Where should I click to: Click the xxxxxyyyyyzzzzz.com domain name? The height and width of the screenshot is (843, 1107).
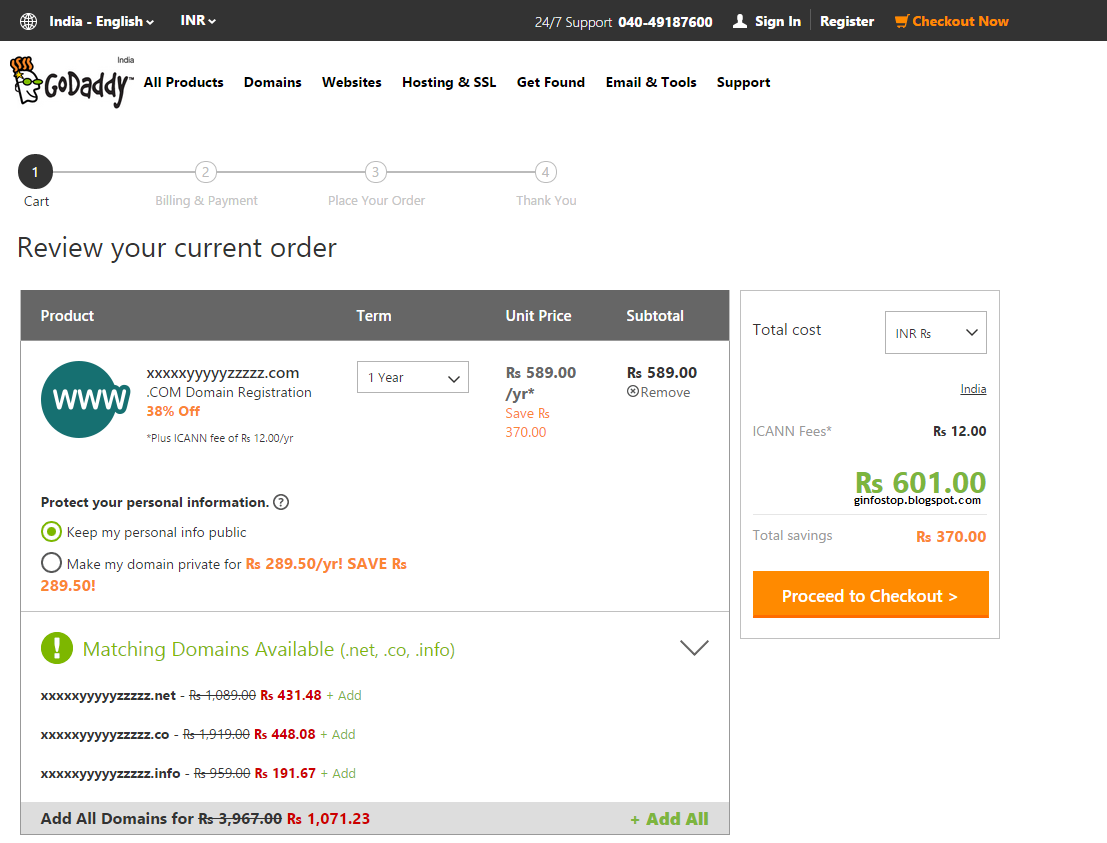coord(222,373)
